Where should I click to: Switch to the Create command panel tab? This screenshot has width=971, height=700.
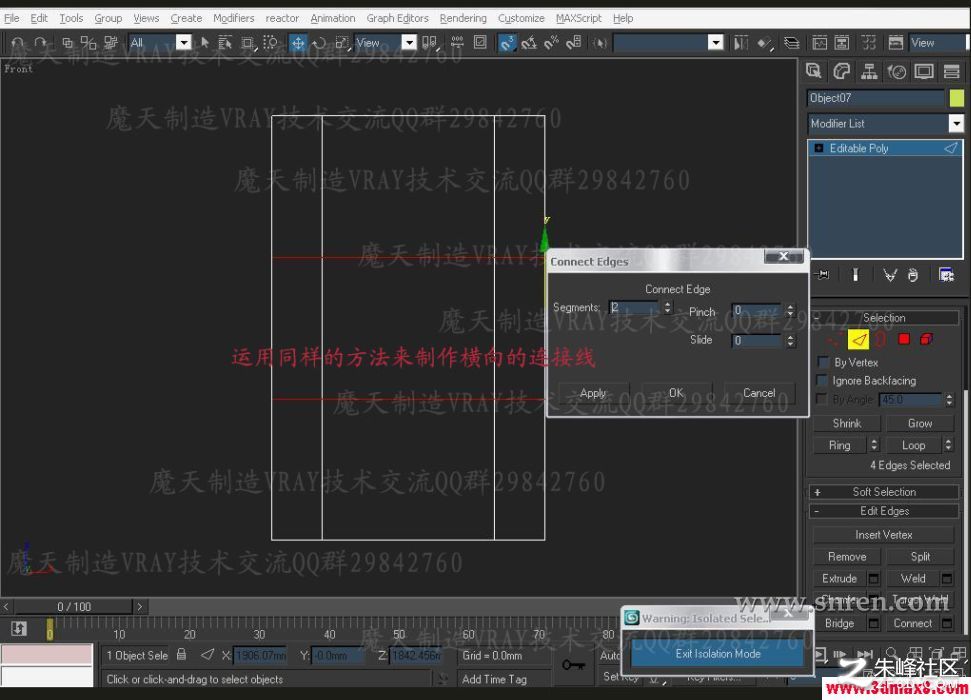814,71
